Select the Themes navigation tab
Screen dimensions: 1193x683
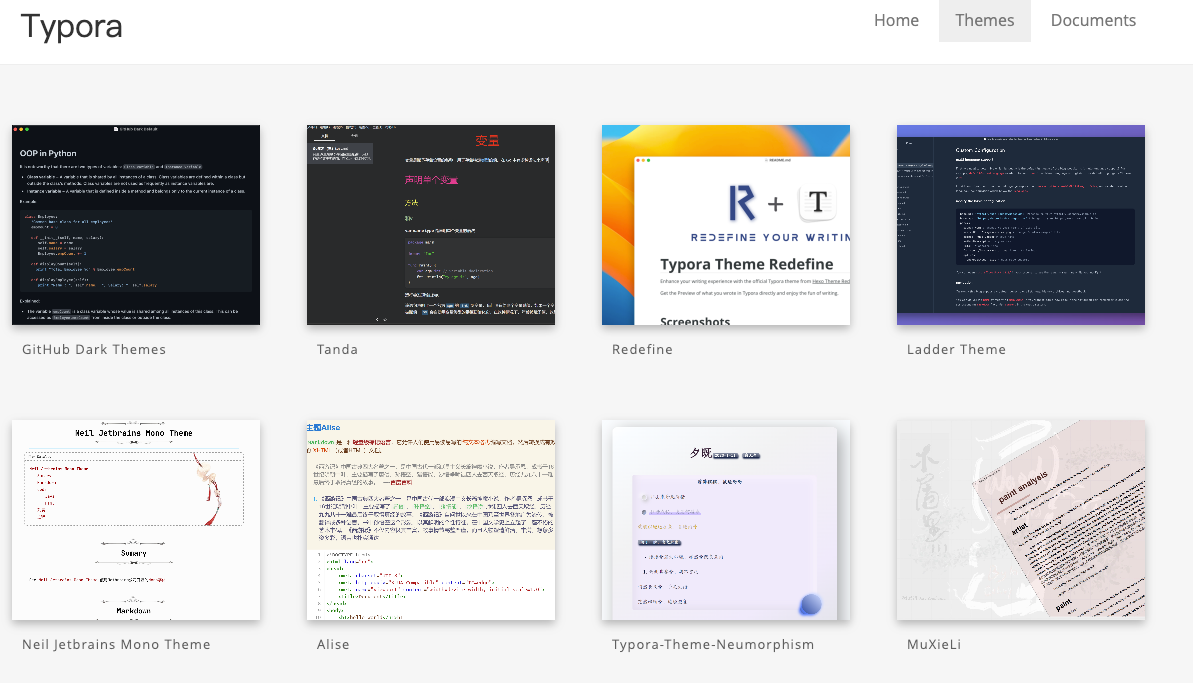point(984,20)
